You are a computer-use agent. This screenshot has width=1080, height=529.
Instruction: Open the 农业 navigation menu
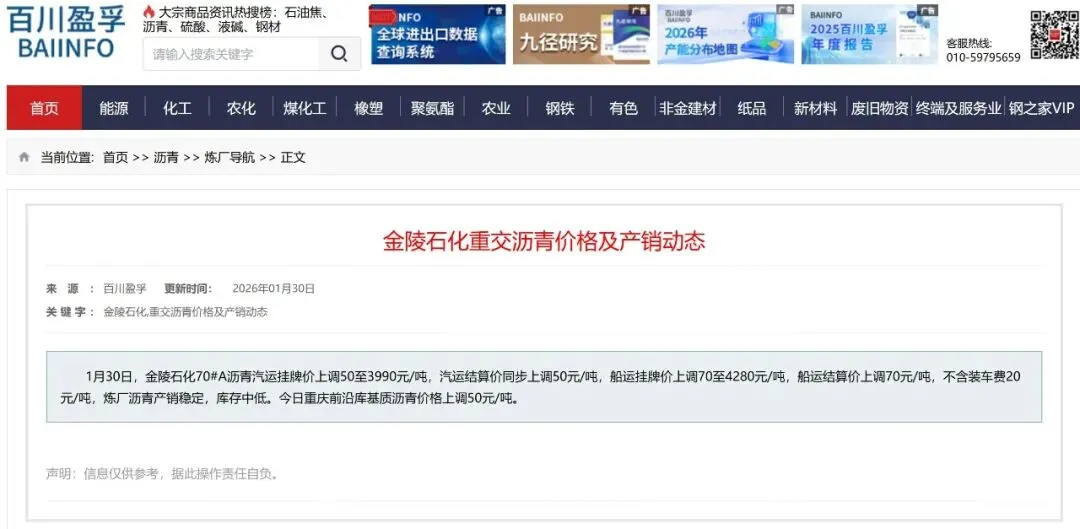click(x=496, y=108)
